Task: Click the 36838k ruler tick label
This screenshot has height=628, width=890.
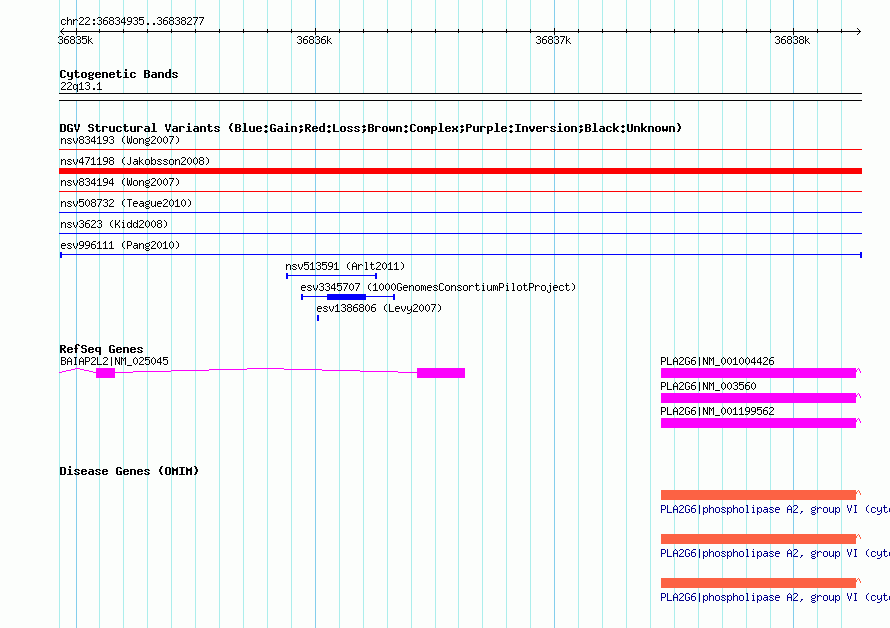Action: [x=792, y=40]
